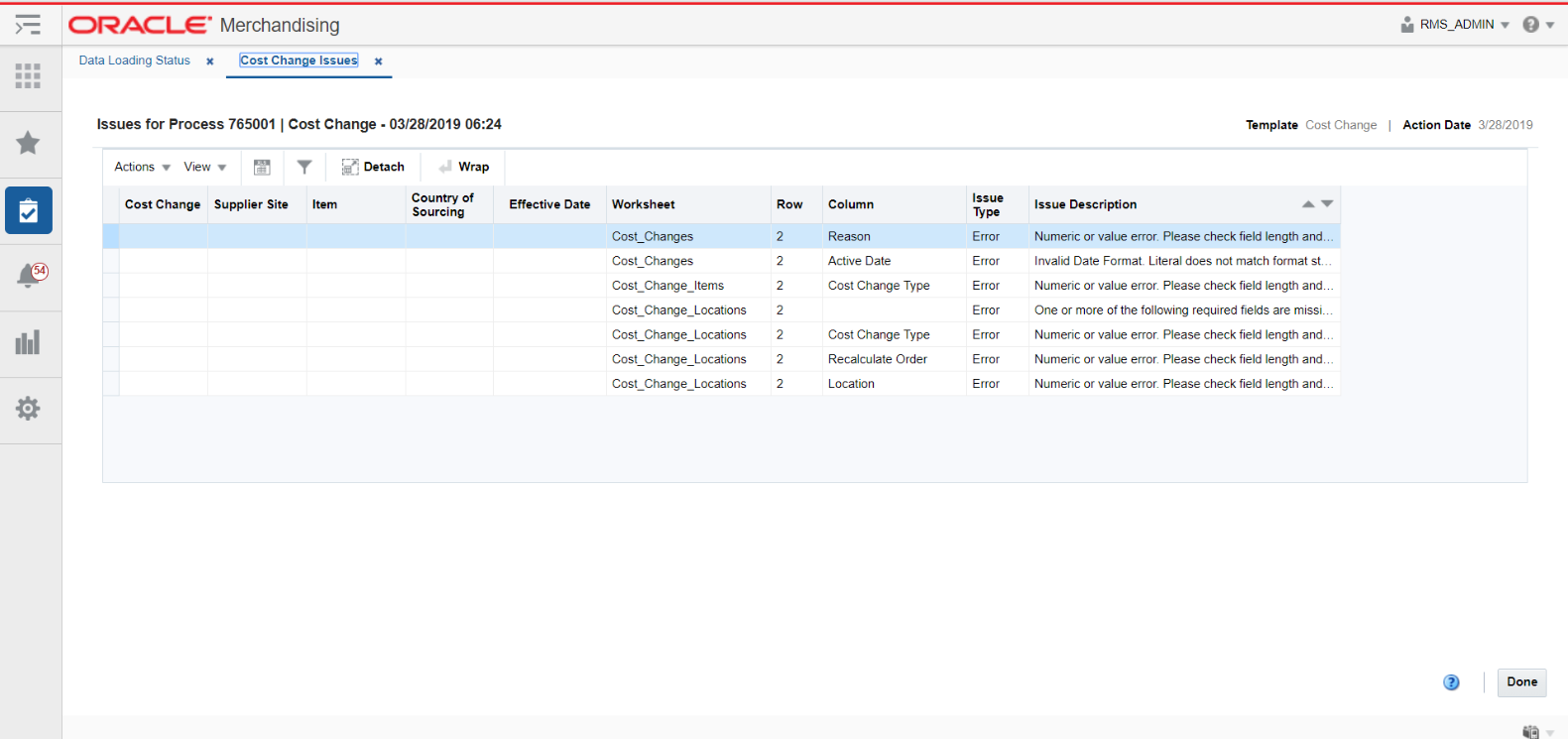The width and height of the screenshot is (1568, 739).
Task: Click the Worksheet column header
Action: 688,205
